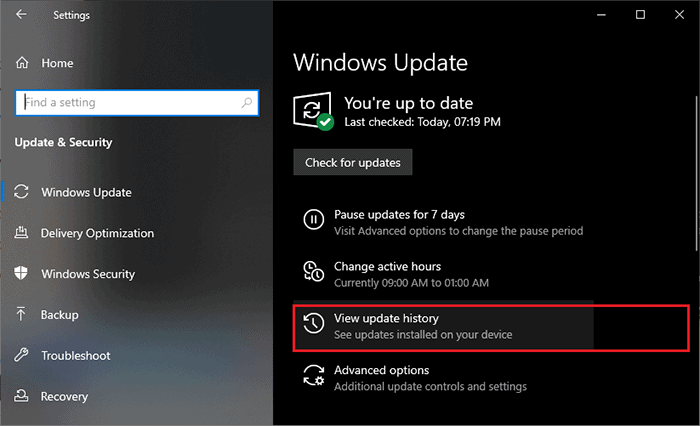Close the Settings window

click(679, 15)
